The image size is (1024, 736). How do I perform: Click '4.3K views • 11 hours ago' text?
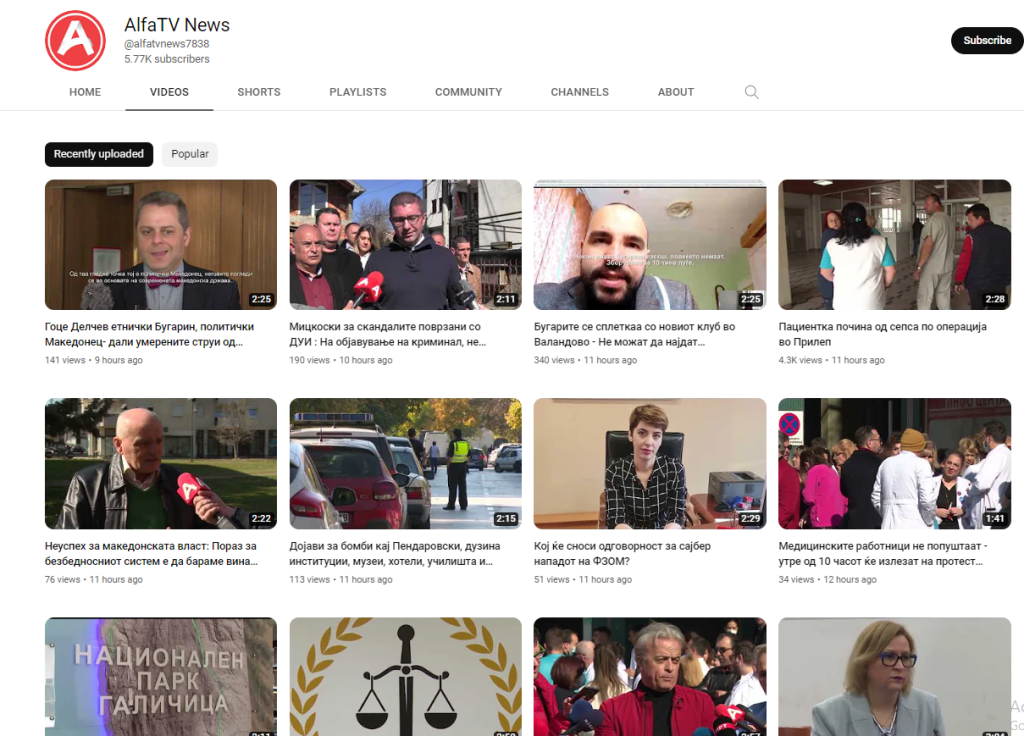tap(831, 360)
